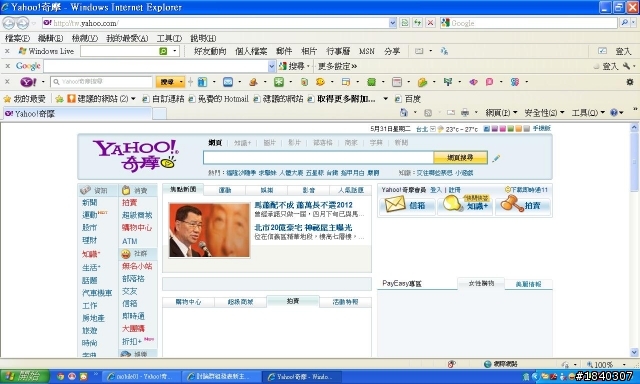Open the headline 馬蕭配不成 蕭萬長不選2012
The width and height of the screenshot is (640, 384).
[303, 205]
